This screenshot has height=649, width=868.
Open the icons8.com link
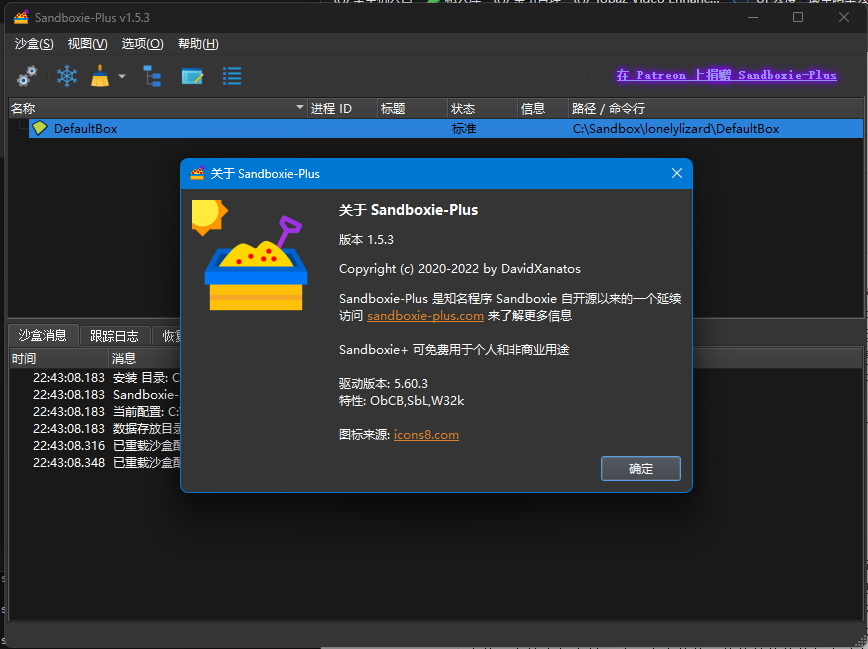pos(426,435)
